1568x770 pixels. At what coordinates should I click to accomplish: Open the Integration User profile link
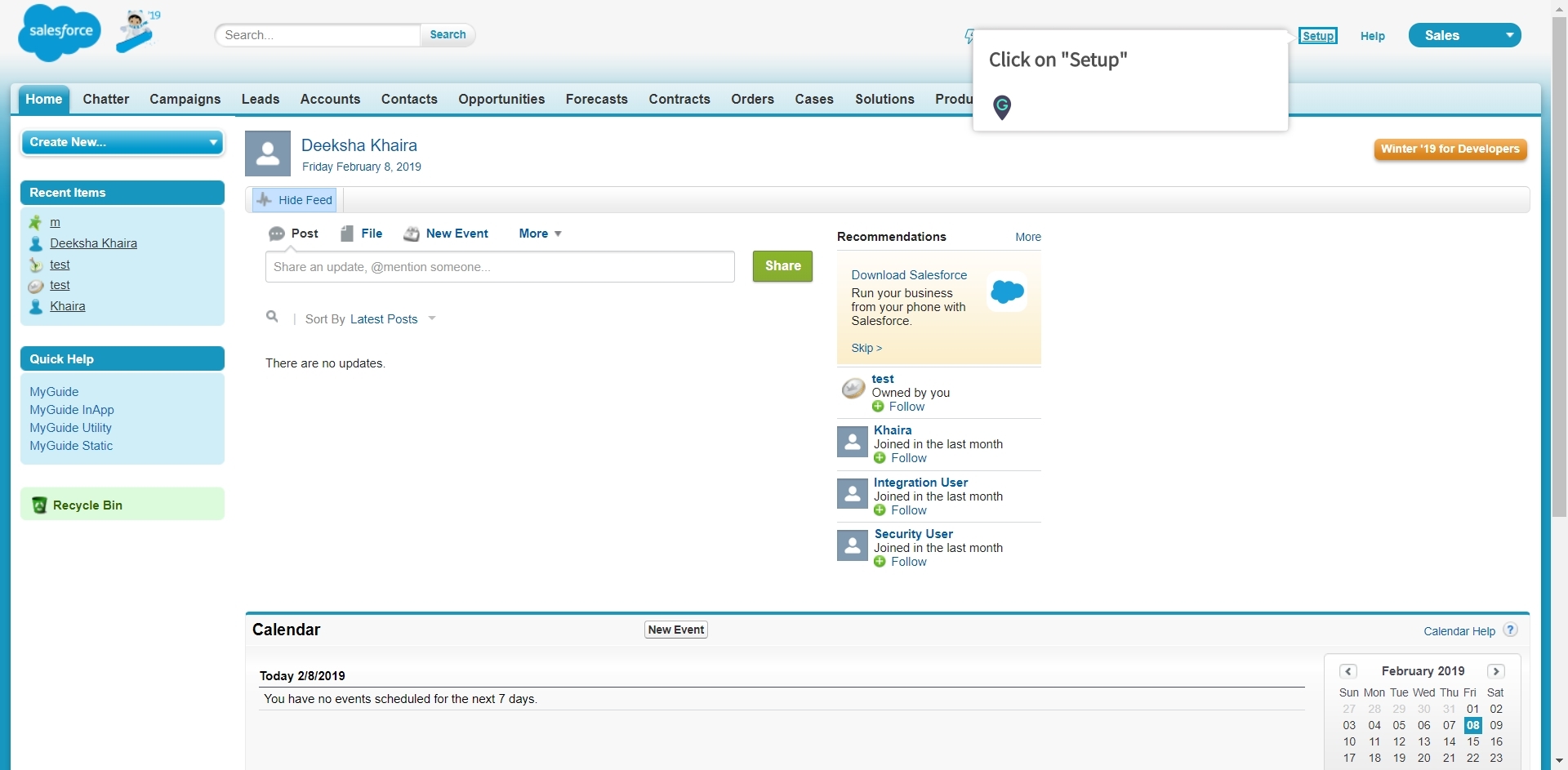[x=921, y=483]
